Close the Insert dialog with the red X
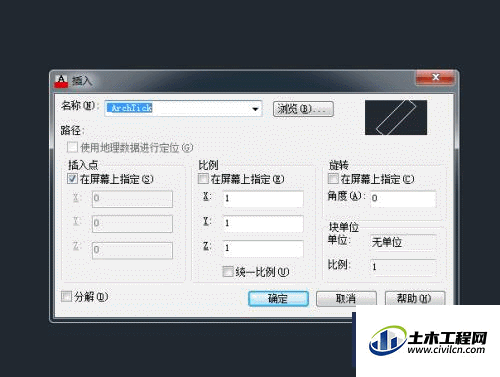500x377 pixels. (x=435, y=77)
